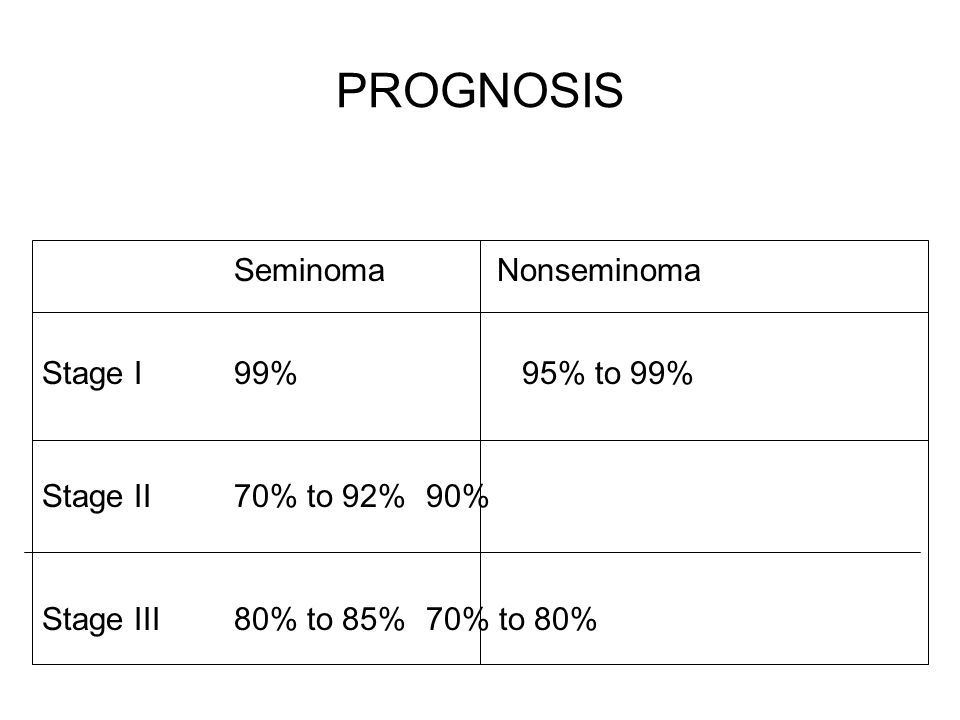Screen dimensions: 960x720
Task: Click the 70% to 80% value
Action: (x=511, y=619)
